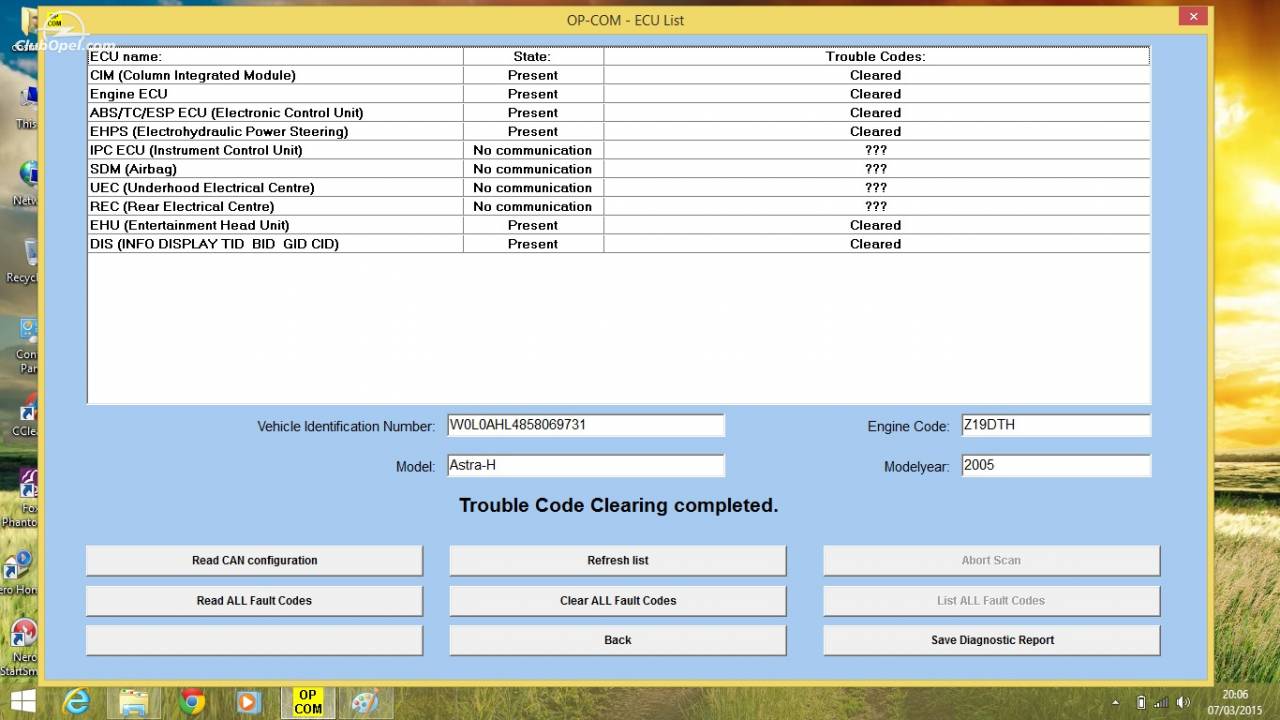This screenshot has height=720, width=1280.
Task: Click the 'ECU name:' column header
Action: 275,56
